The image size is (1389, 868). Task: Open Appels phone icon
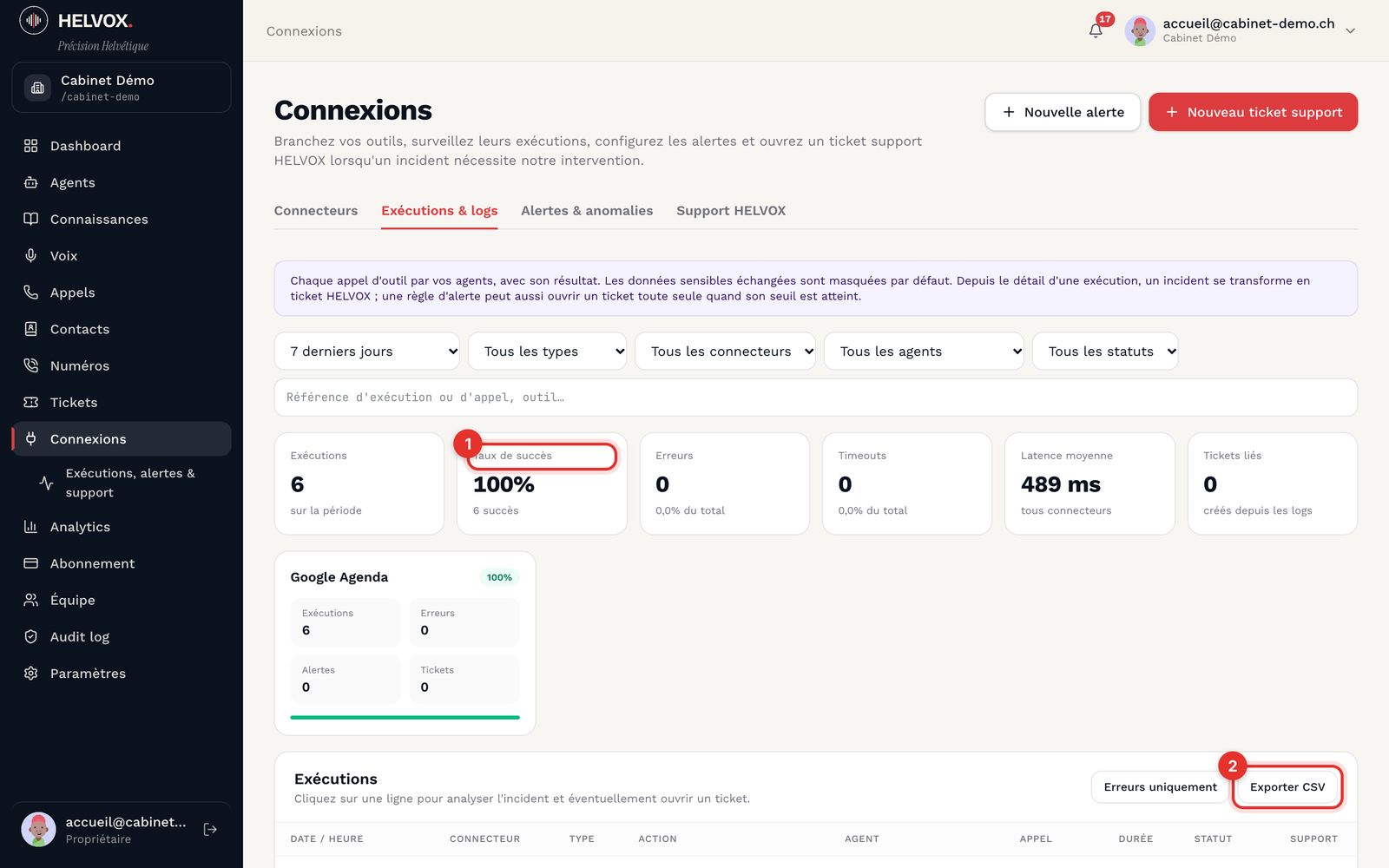(31, 293)
